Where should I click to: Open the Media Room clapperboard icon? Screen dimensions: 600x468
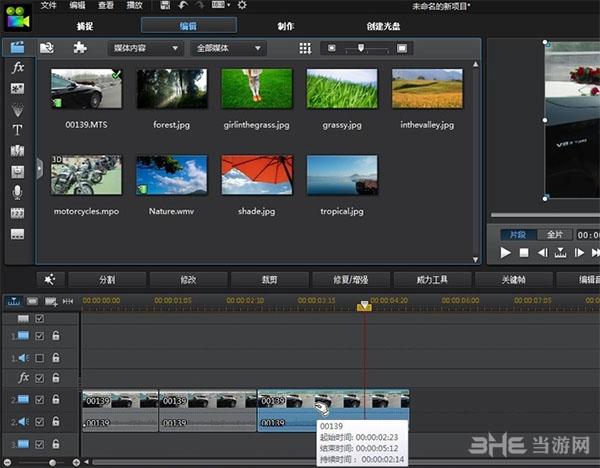17,47
